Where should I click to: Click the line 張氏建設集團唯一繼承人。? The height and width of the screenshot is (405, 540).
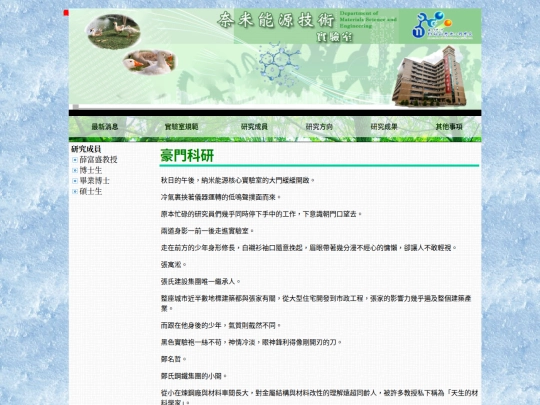coord(201,281)
